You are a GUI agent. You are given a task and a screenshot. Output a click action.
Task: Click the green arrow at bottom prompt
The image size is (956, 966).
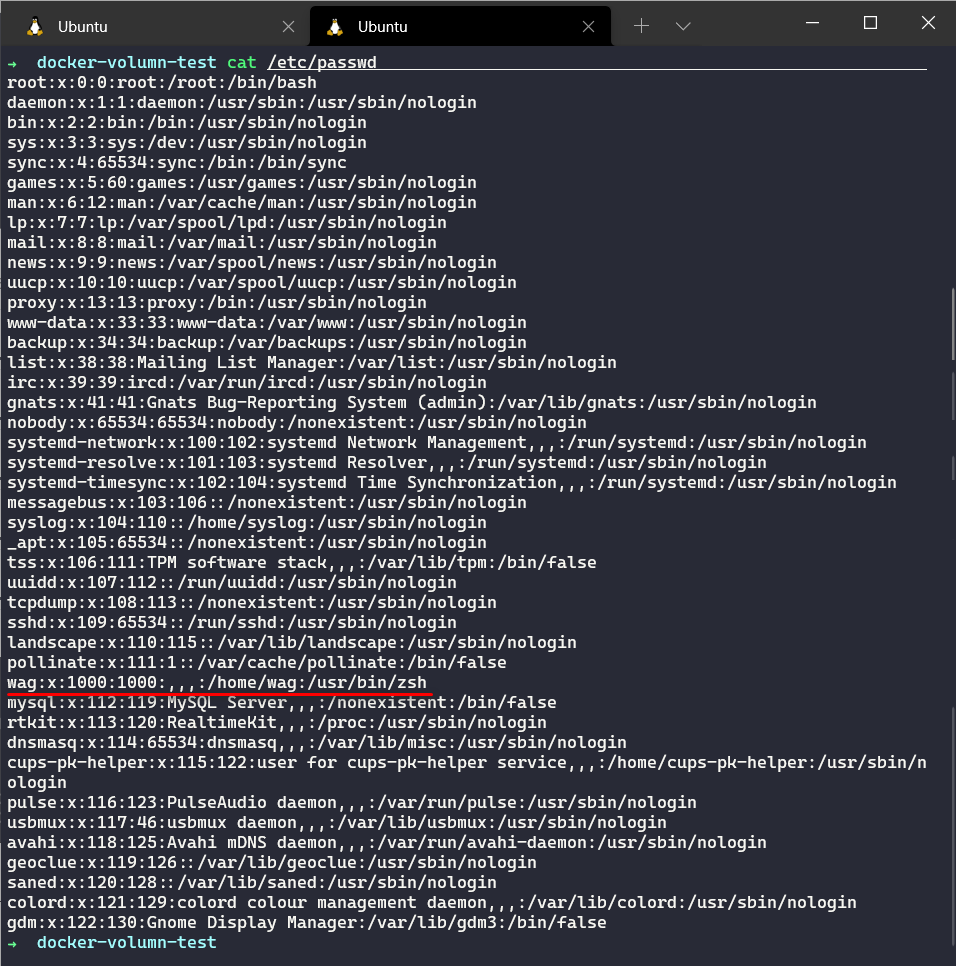[x=12, y=943]
